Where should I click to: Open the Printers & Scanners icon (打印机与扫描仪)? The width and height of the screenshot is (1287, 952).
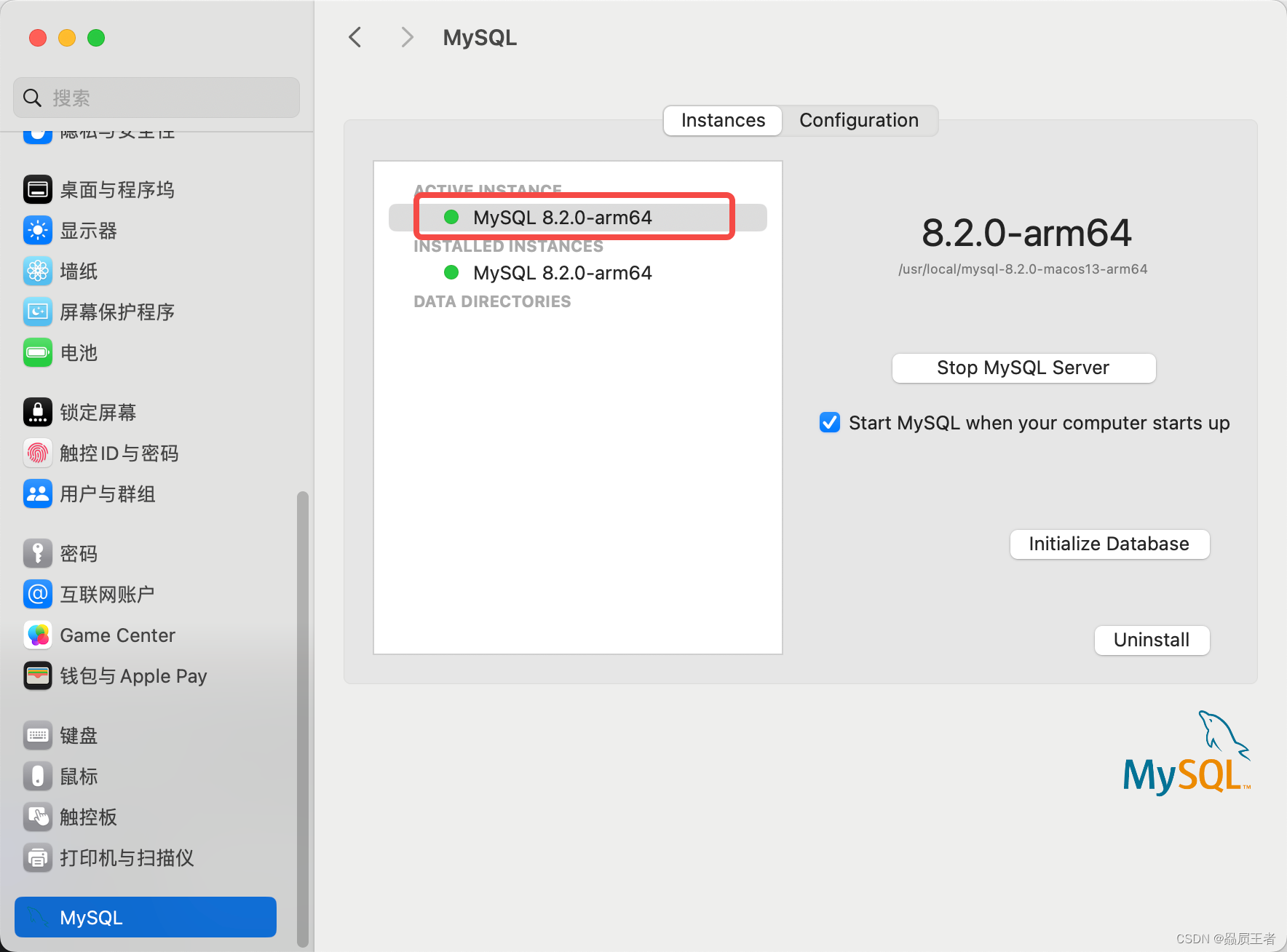pos(38,858)
